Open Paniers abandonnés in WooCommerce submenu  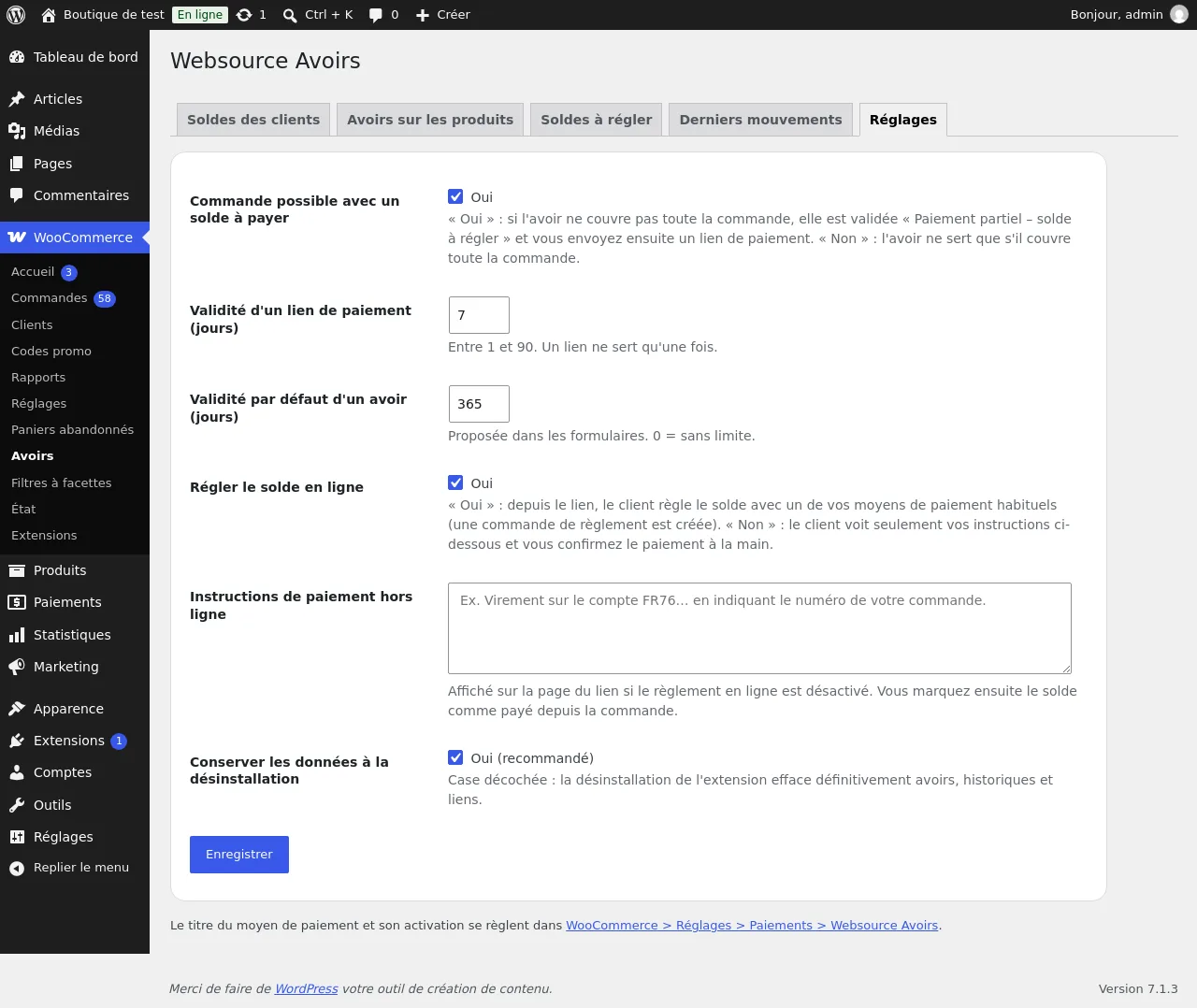click(x=75, y=430)
